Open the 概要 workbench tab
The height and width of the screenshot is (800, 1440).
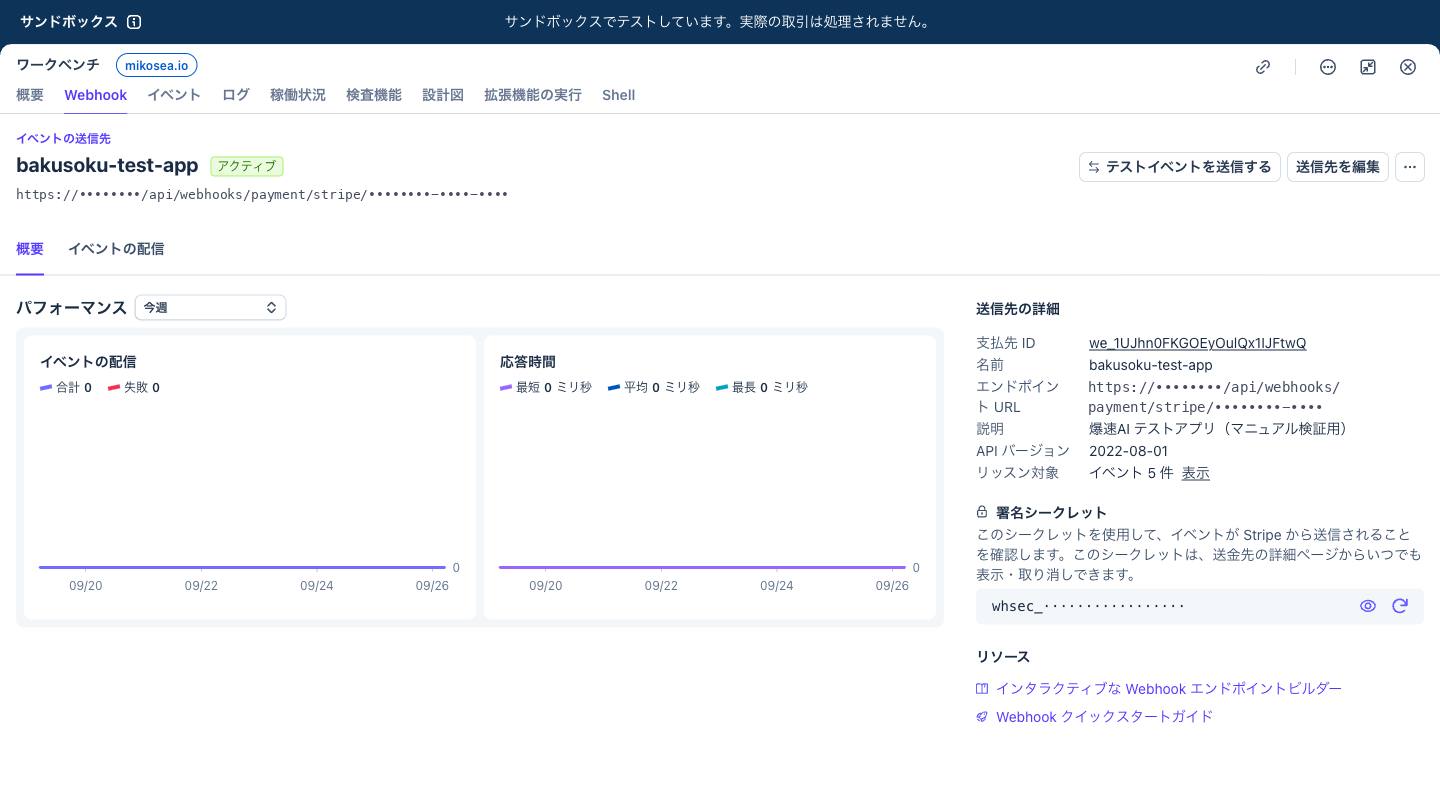click(x=30, y=95)
